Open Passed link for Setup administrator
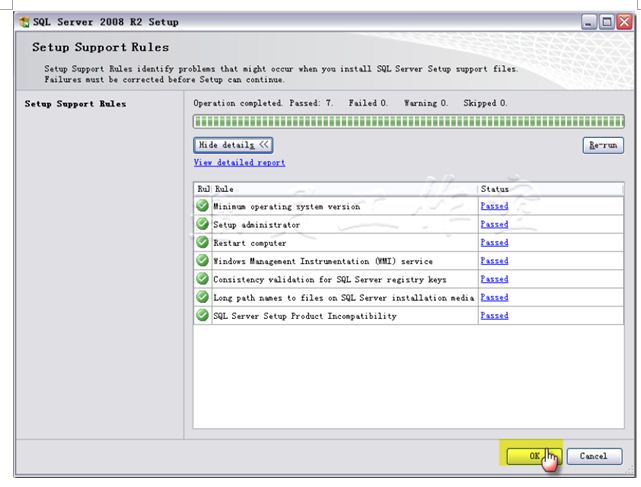Image resolution: width=641 pixels, height=487 pixels. 494,224
